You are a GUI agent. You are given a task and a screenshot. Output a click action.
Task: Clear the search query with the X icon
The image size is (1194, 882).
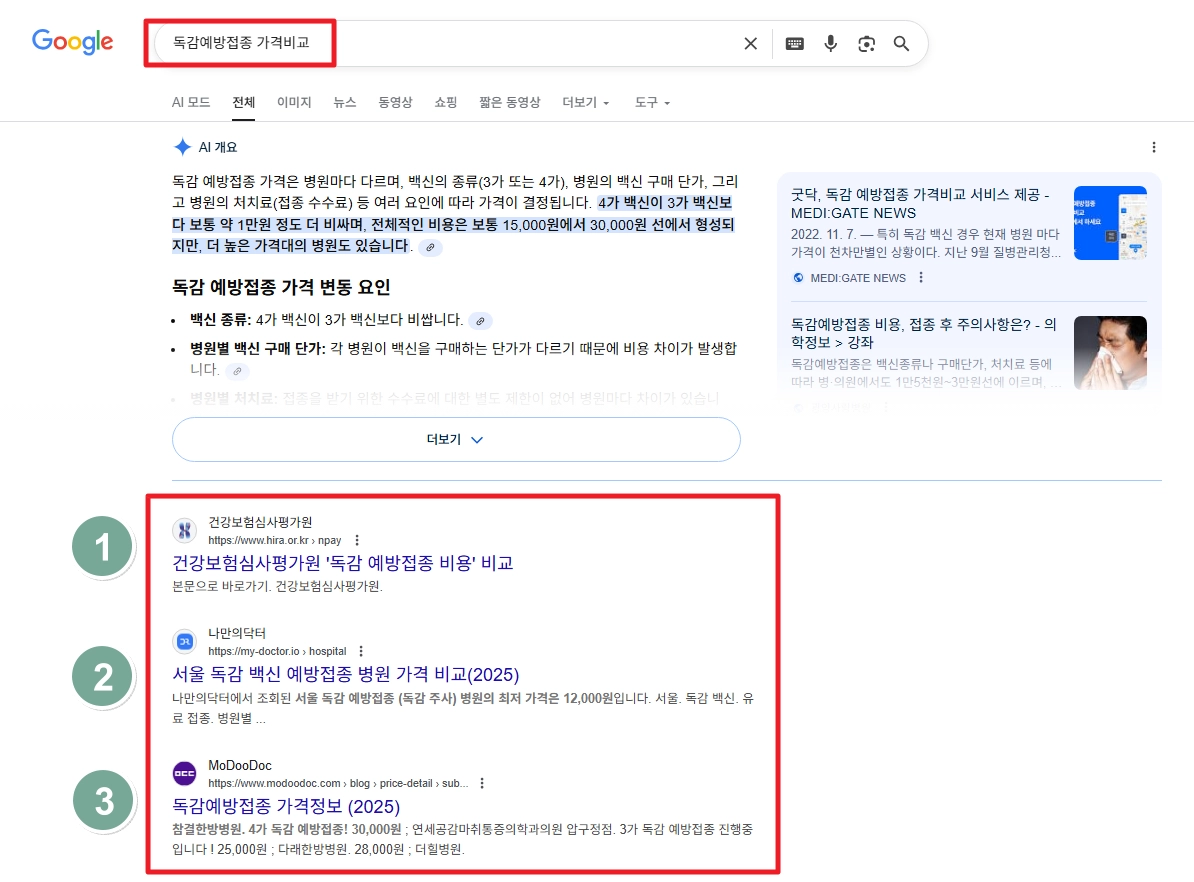tap(751, 43)
